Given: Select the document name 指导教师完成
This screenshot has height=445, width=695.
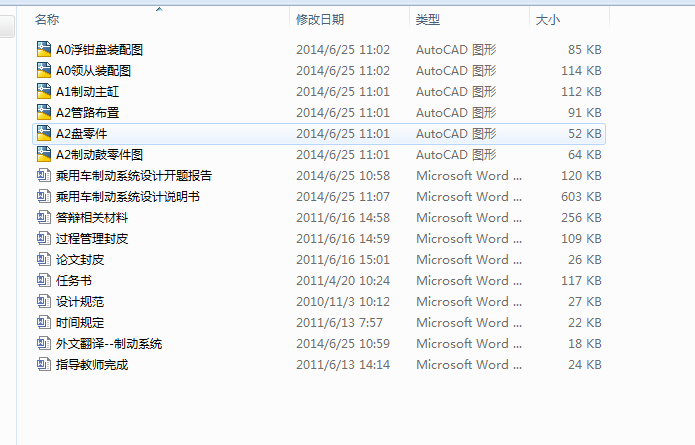Looking at the screenshot, I should pos(92,364).
